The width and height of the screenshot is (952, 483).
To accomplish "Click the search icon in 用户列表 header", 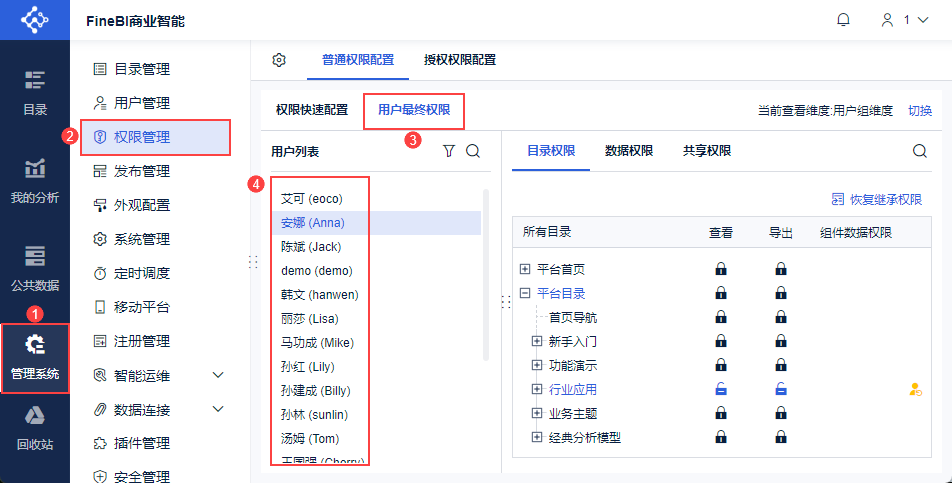I will tap(473, 151).
